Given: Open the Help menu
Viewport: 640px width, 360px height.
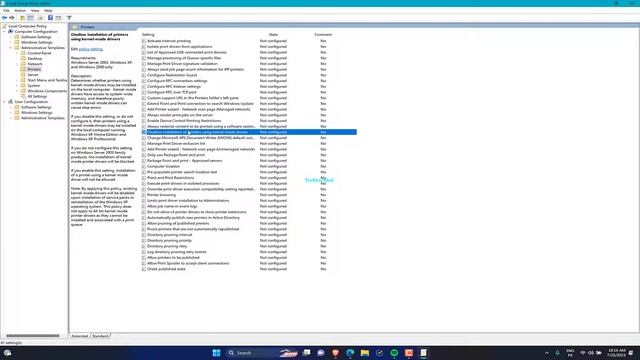Looking at the screenshot, I should pos(48,11).
